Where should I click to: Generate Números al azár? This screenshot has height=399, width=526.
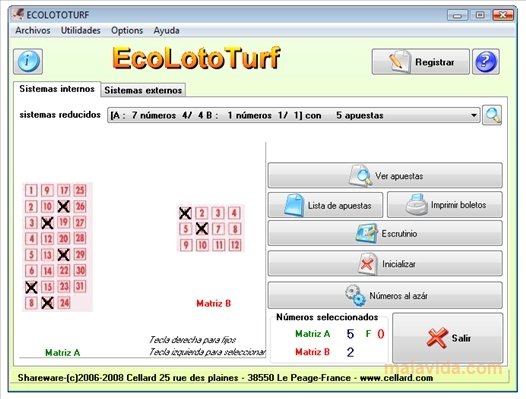[x=385, y=295]
